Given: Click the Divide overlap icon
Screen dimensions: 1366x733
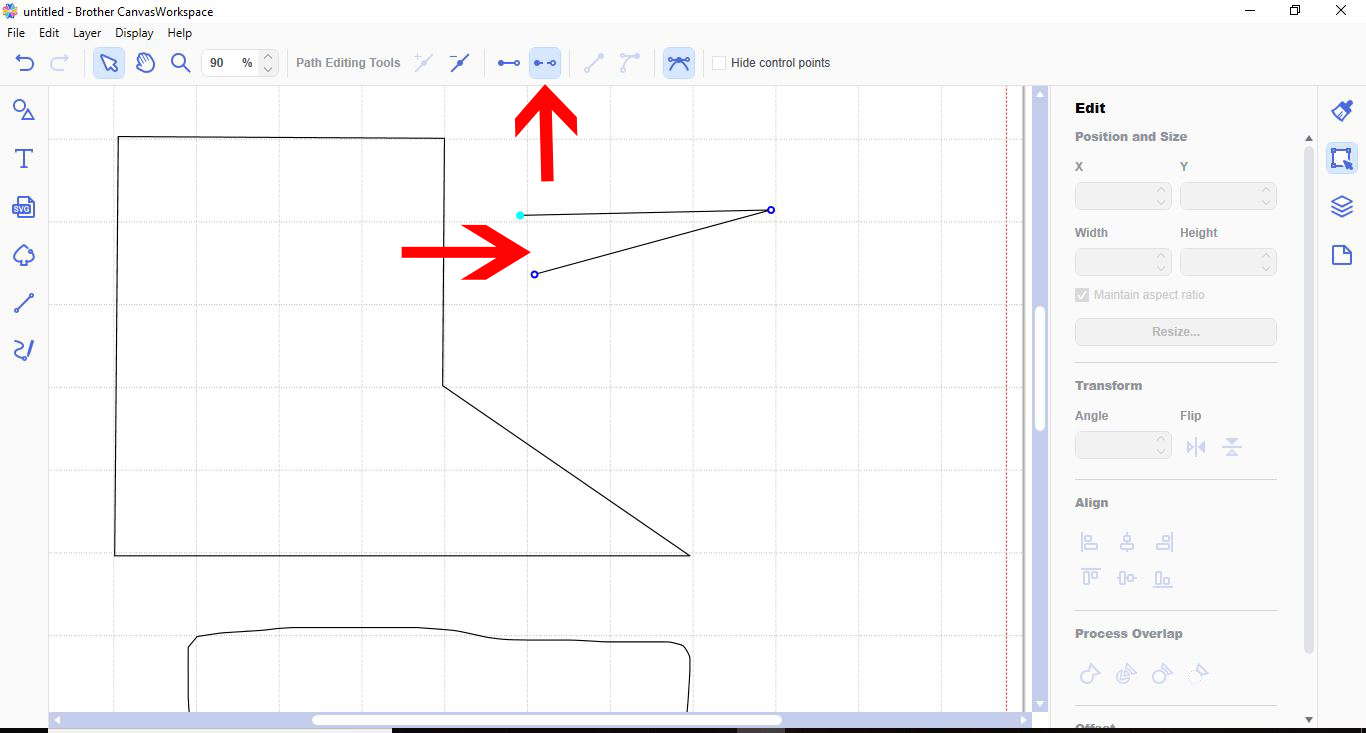Looking at the screenshot, I should coord(1126,674).
